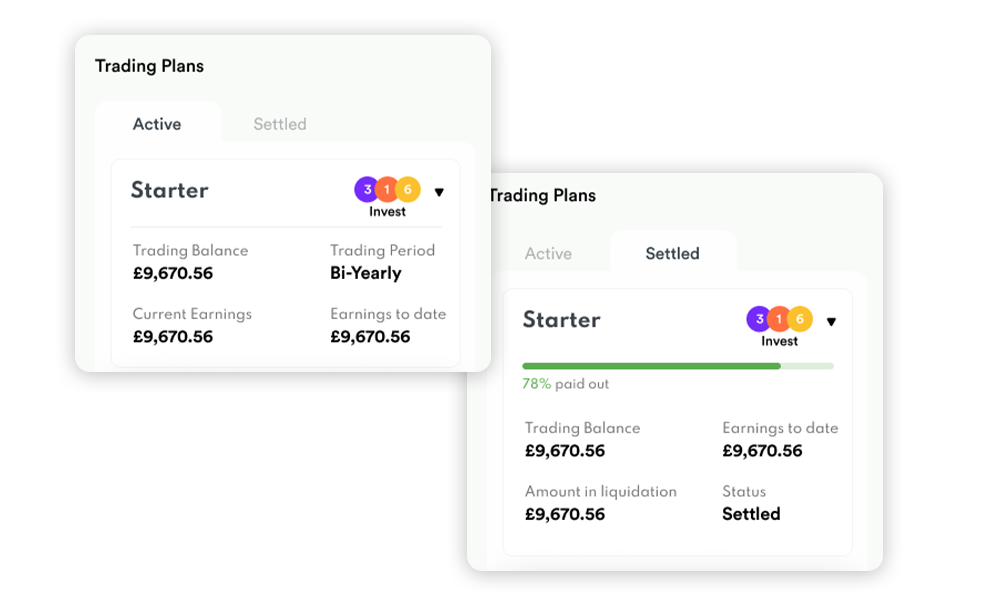Screen dimensions: 1000x615
Task: Click Starter title in Settled plan card
Action: (562, 320)
